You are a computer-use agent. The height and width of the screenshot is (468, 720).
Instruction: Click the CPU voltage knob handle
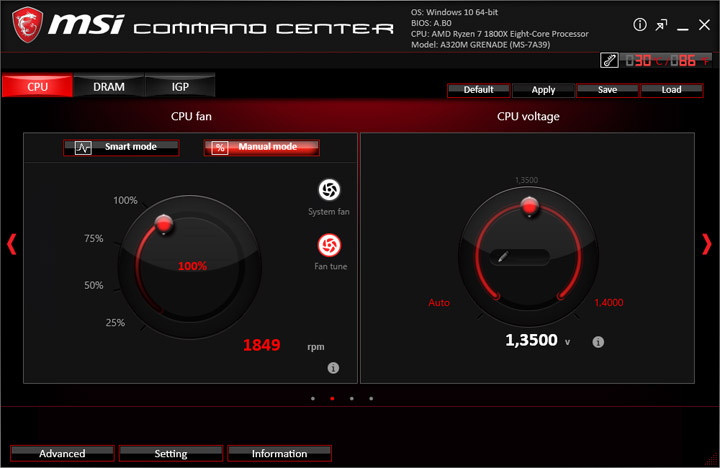coord(529,206)
